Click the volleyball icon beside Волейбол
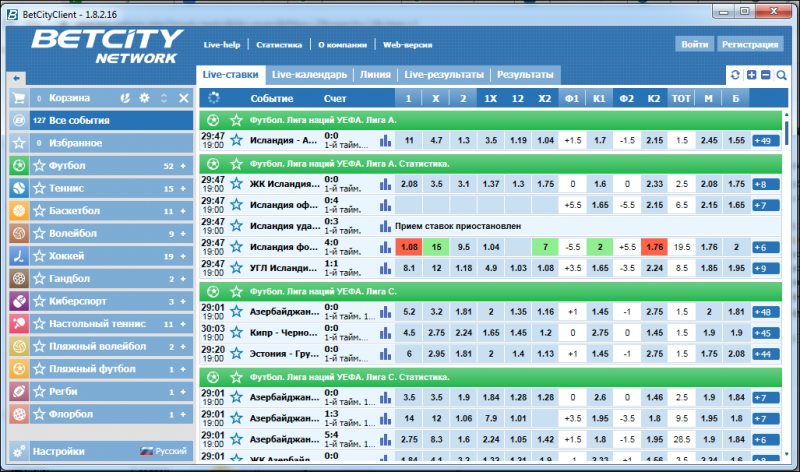800x472 pixels. tap(19, 233)
